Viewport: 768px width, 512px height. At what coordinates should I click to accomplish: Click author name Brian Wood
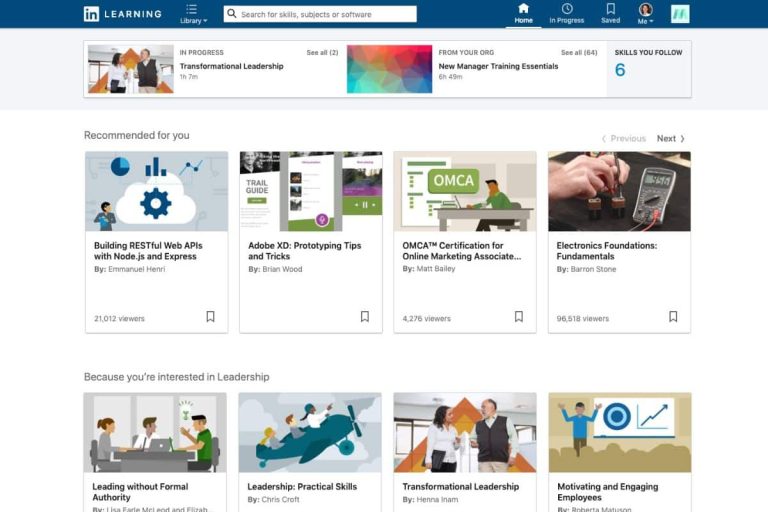coord(282,269)
